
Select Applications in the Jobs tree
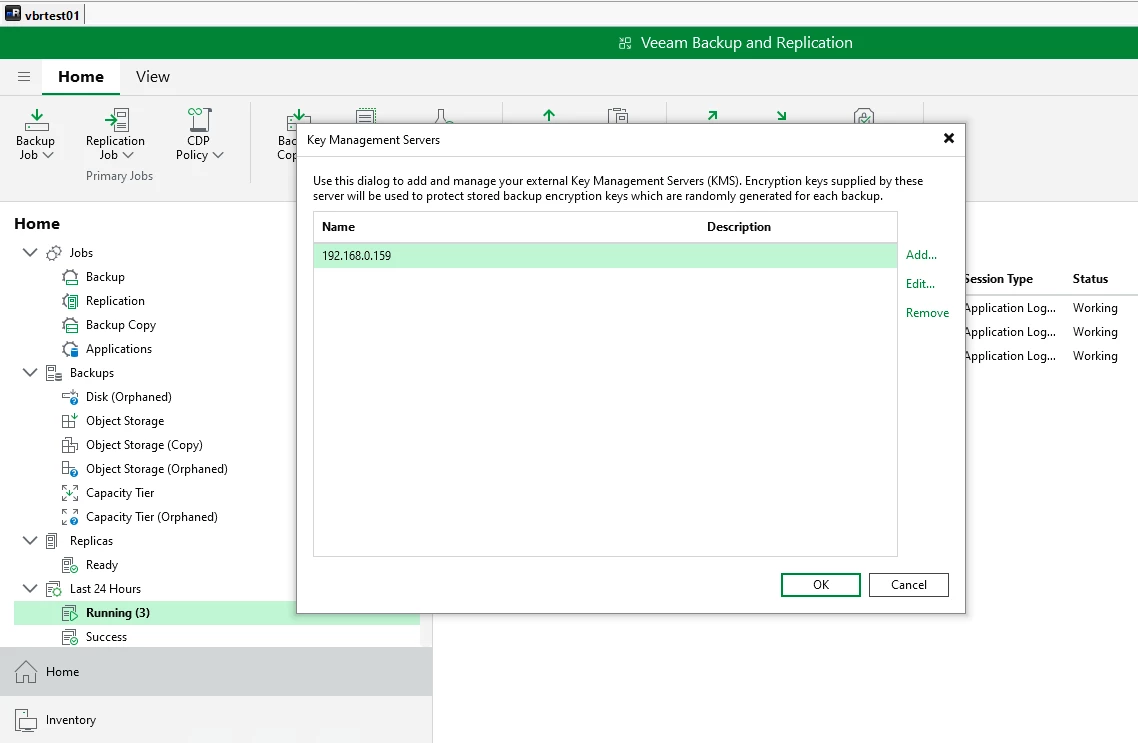click(x=119, y=349)
